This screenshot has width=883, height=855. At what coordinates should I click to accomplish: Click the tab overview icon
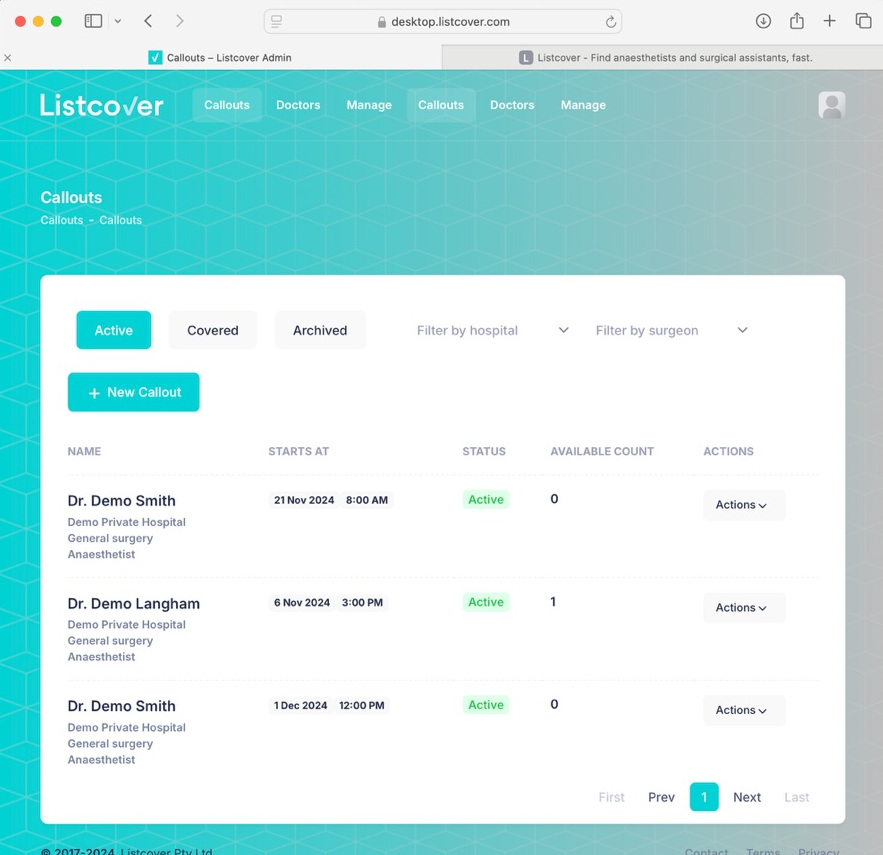click(862, 20)
